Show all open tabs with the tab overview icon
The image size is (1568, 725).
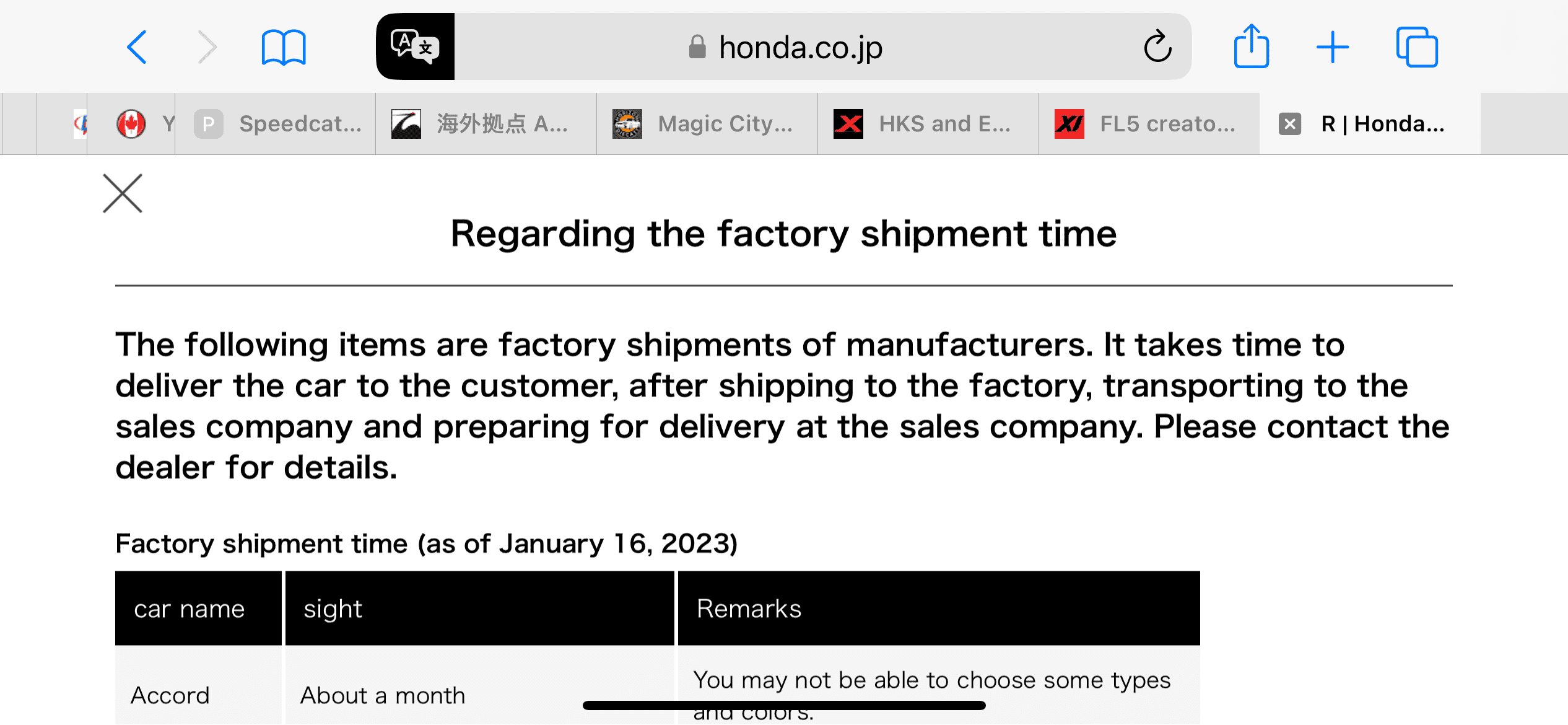point(1417,46)
